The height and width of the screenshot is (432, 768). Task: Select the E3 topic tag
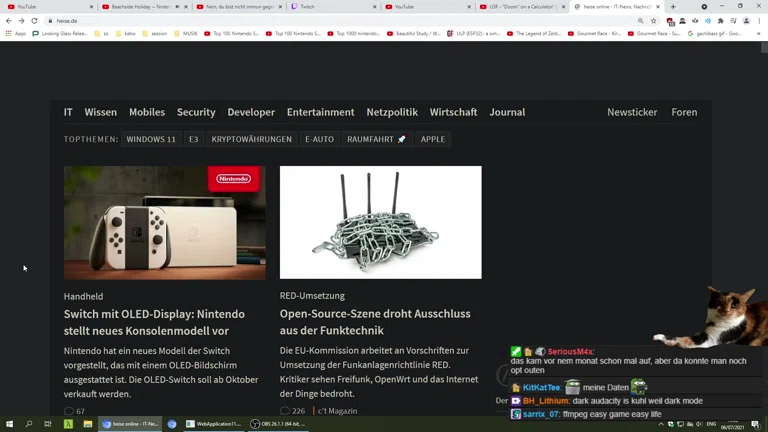click(x=193, y=139)
